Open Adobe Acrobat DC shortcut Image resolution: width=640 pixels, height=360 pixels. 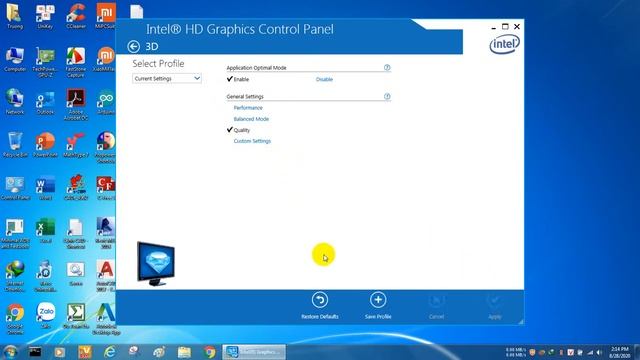(76, 104)
